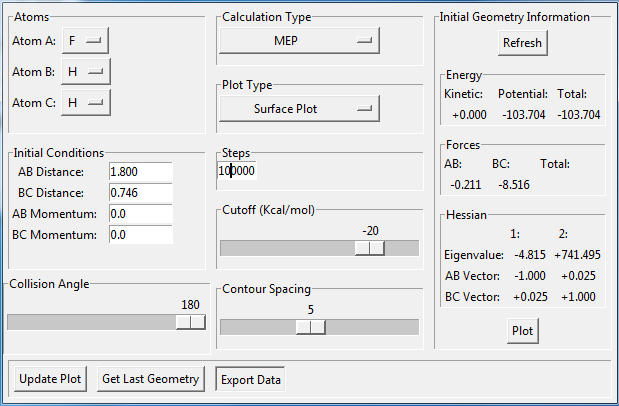Click the Collision Angle slider handle
Image resolution: width=619 pixels, height=406 pixels.
tap(190, 322)
